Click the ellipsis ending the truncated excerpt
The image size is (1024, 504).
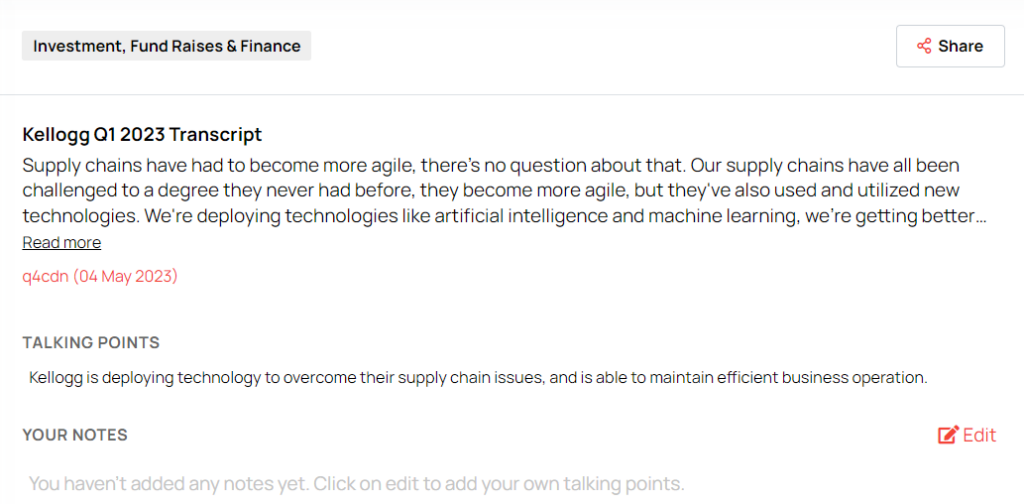coord(981,216)
